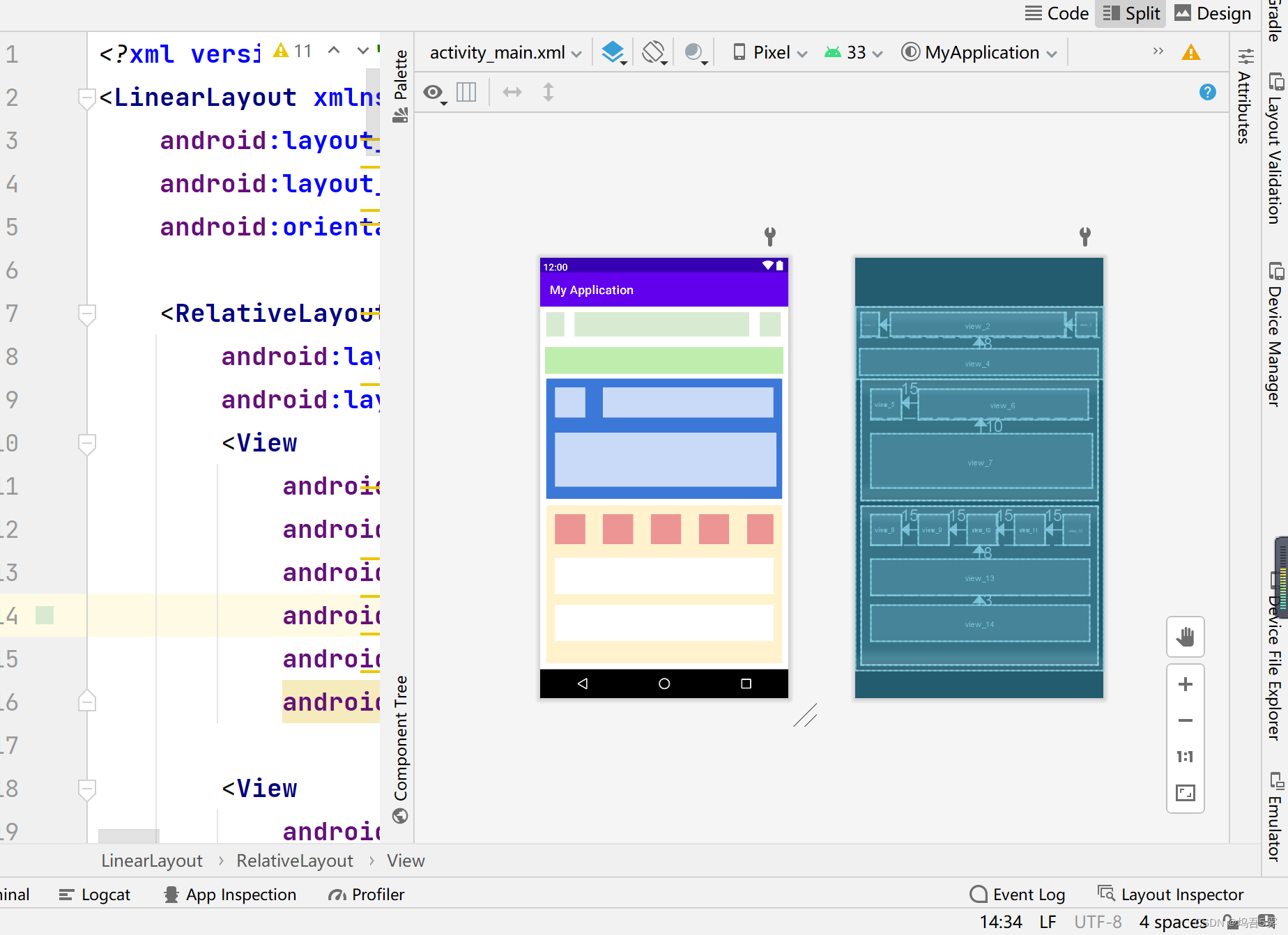This screenshot has width=1288, height=935.
Task: Switch to Code view mode
Action: click(1057, 13)
